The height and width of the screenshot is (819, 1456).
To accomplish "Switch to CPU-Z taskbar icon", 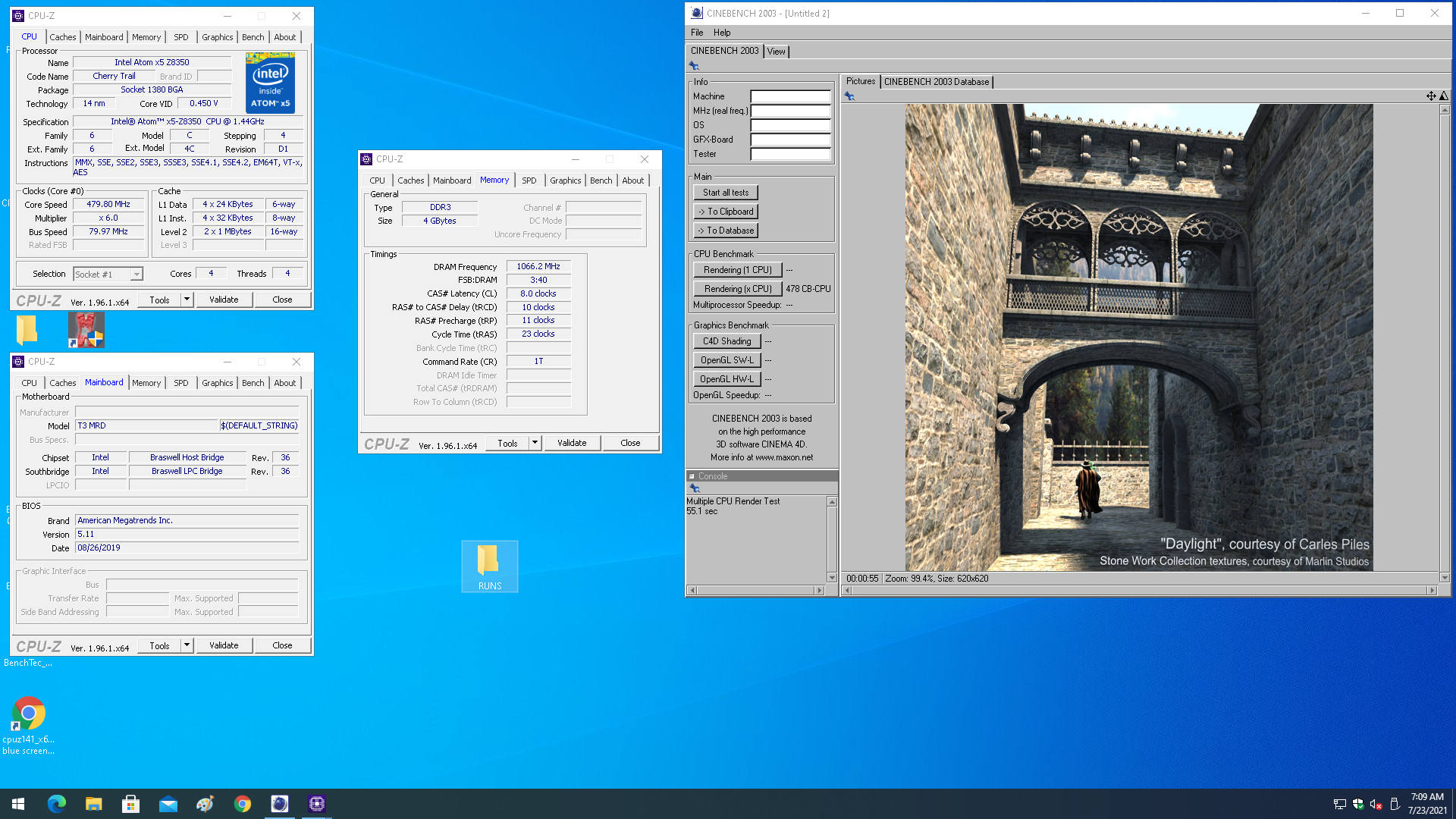I will [x=317, y=804].
